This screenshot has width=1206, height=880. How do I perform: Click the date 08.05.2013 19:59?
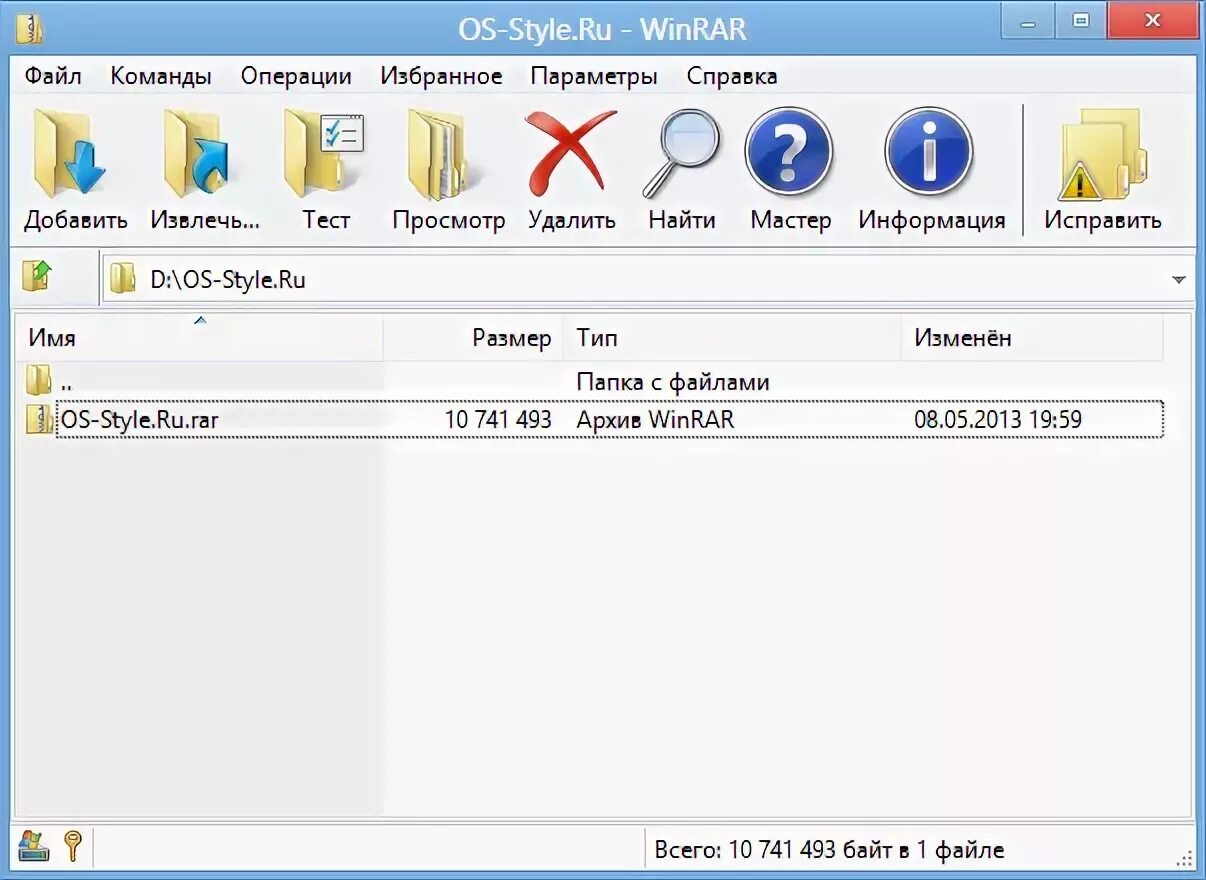tap(998, 420)
